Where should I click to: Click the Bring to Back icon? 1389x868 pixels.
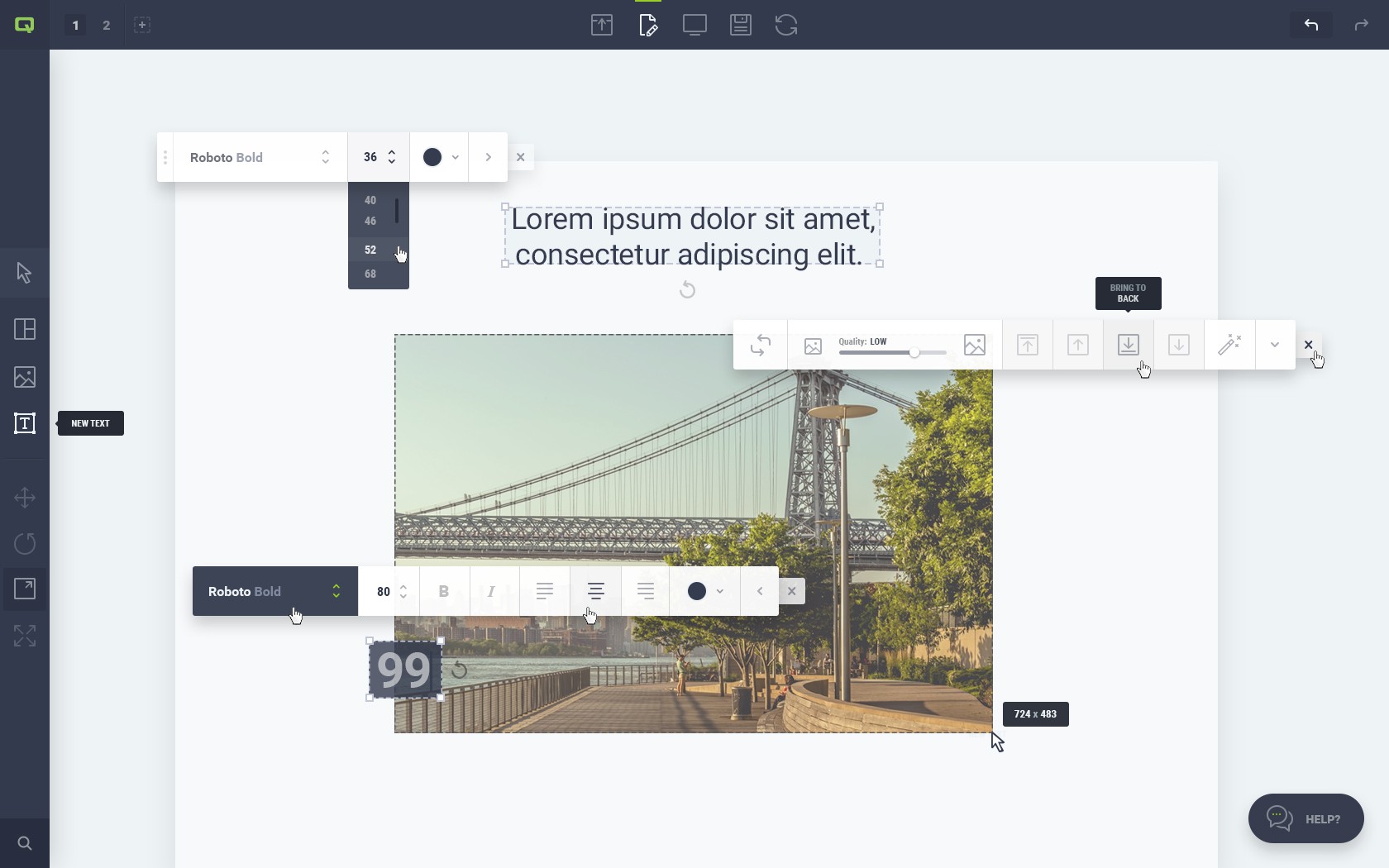[1128, 345]
